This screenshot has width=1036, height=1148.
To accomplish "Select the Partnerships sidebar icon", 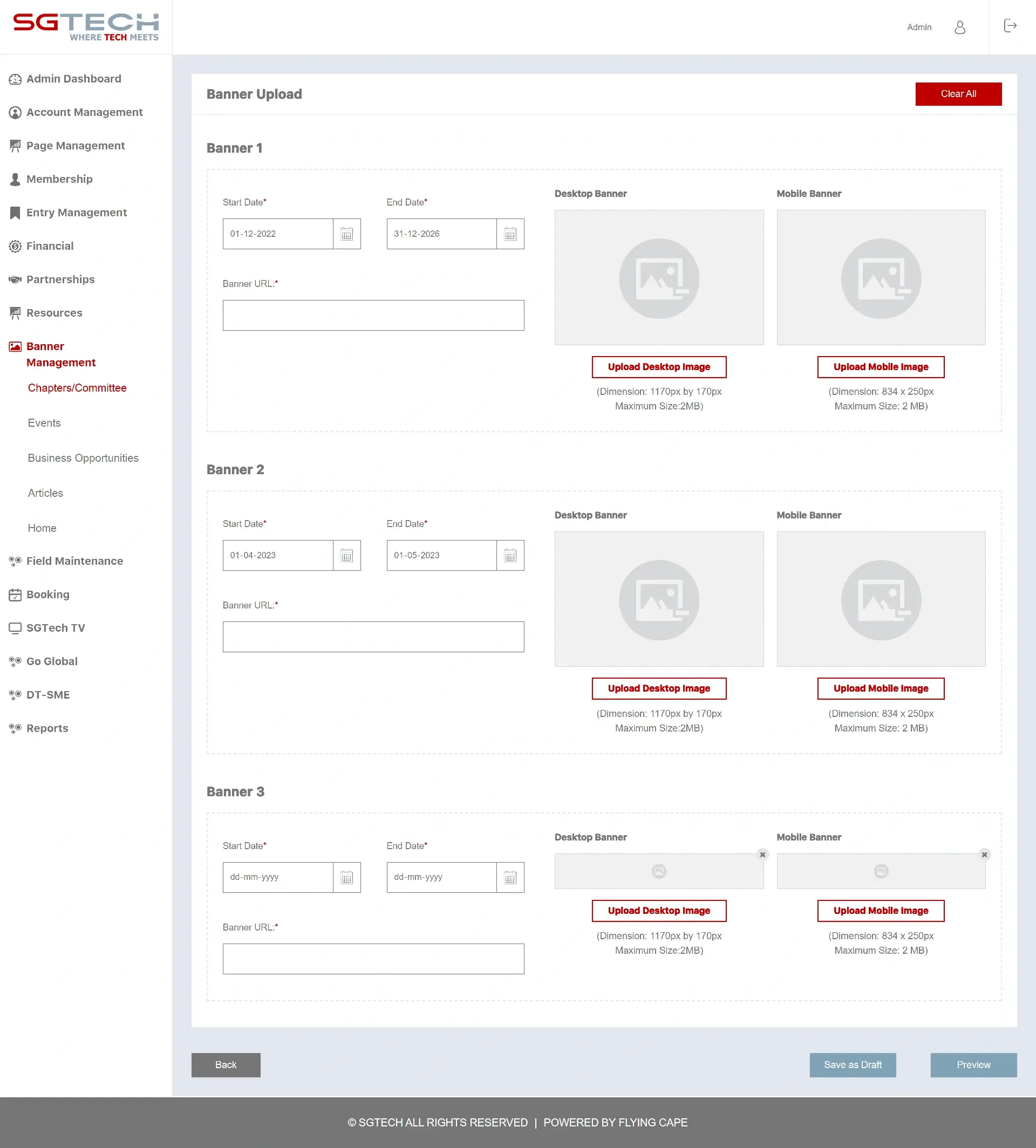I will tap(15, 279).
